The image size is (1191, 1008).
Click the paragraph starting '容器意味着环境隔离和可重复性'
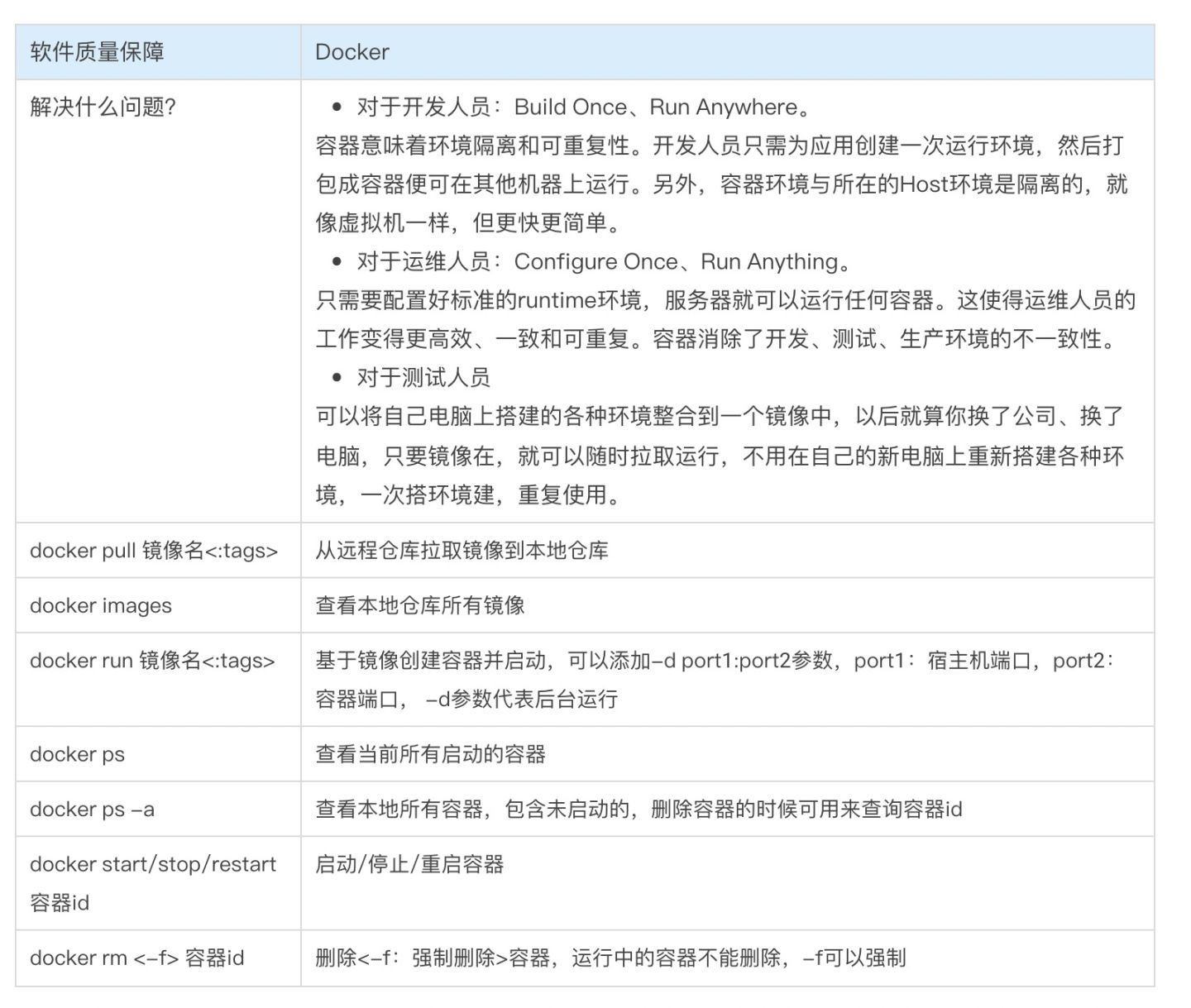coord(721,184)
